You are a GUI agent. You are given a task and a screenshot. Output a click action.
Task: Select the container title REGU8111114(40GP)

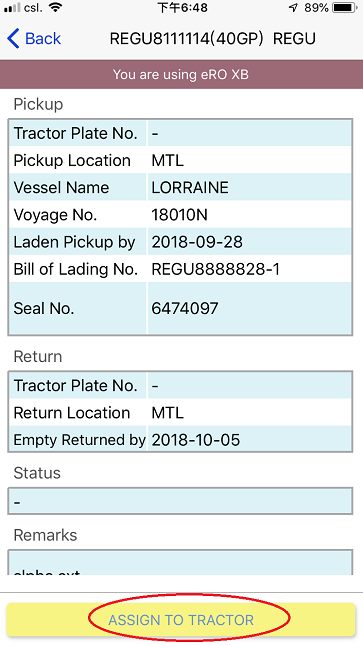pos(186,39)
